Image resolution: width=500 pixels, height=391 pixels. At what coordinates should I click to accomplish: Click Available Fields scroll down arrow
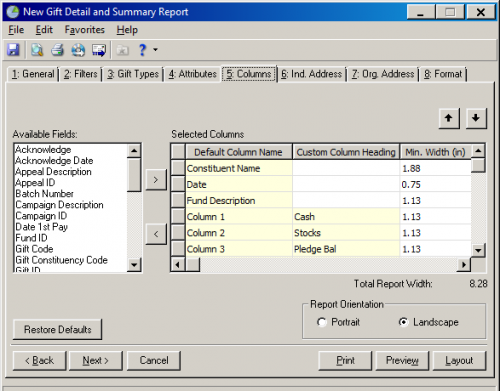[x=134, y=265]
